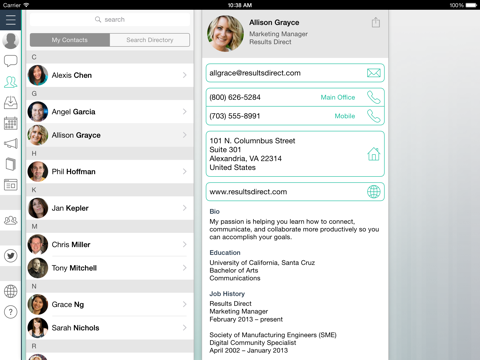Tap the Mobile label
This screenshot has width=480, height=360.
pos(345,116)
